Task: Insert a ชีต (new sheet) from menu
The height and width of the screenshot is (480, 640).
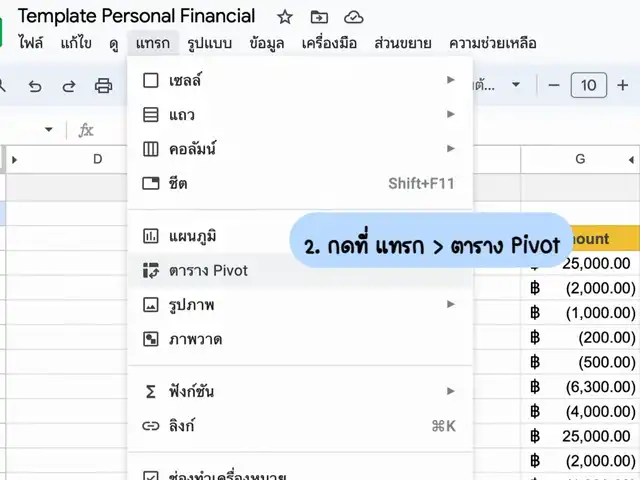Action: click(178, 183)
